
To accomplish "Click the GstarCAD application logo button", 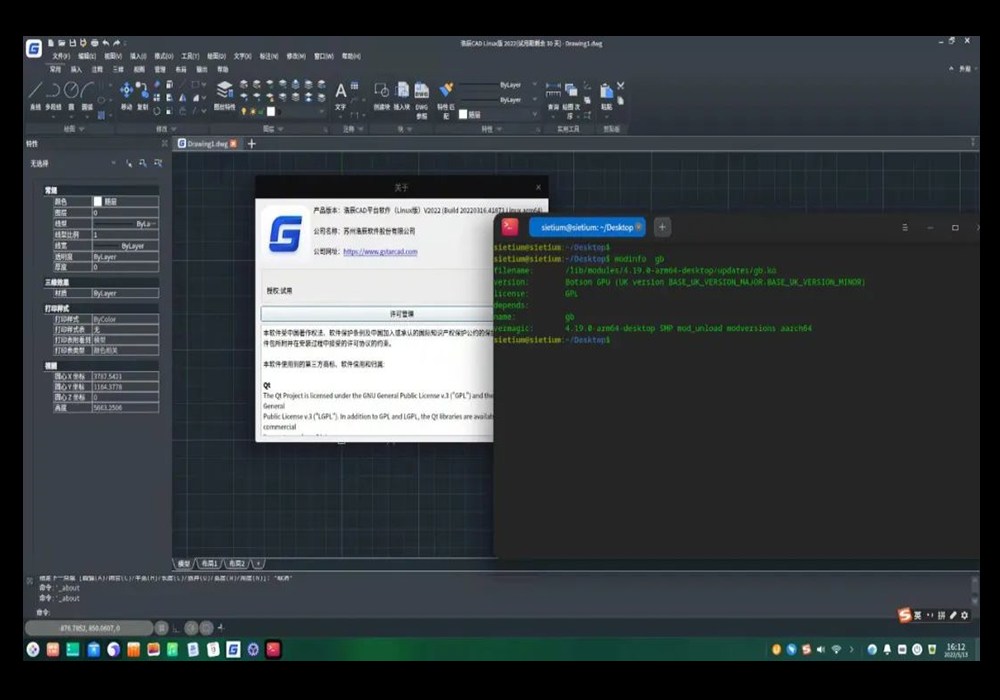I will pyautogui.click(x=34, y=49).
